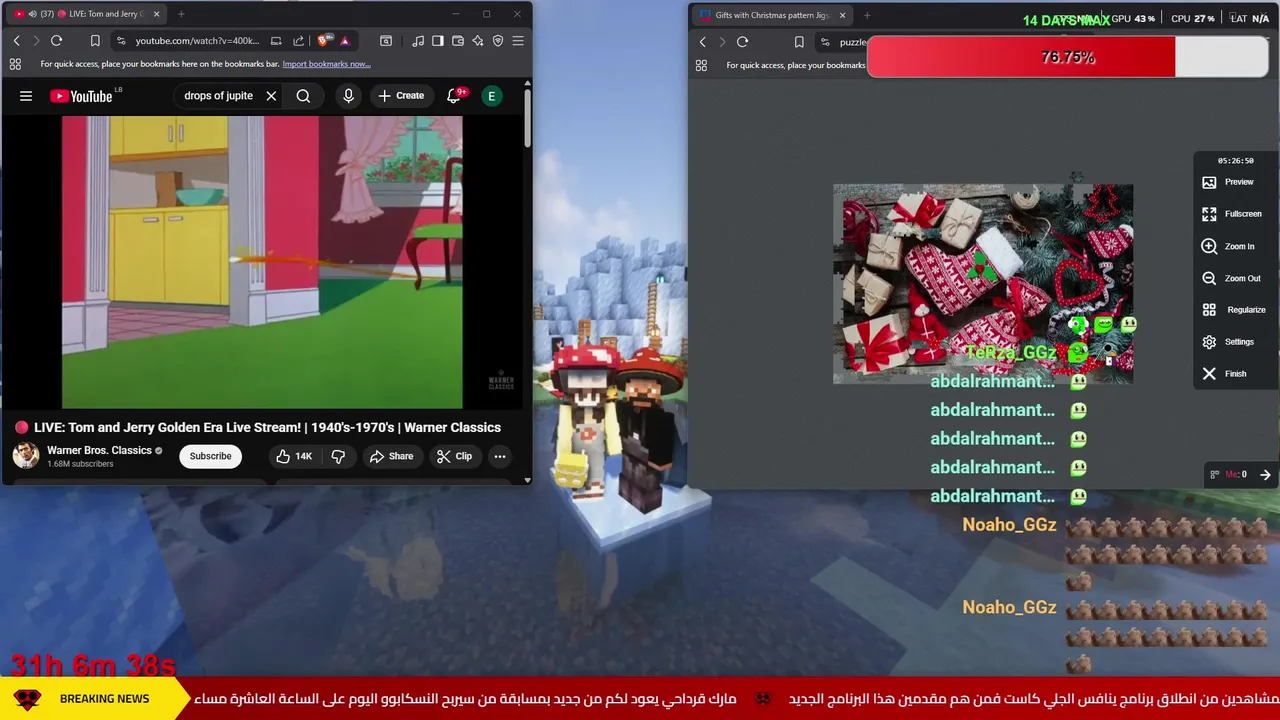Open tab groups grid icon in puzzle bookmarks bar

tap(701, 65)
